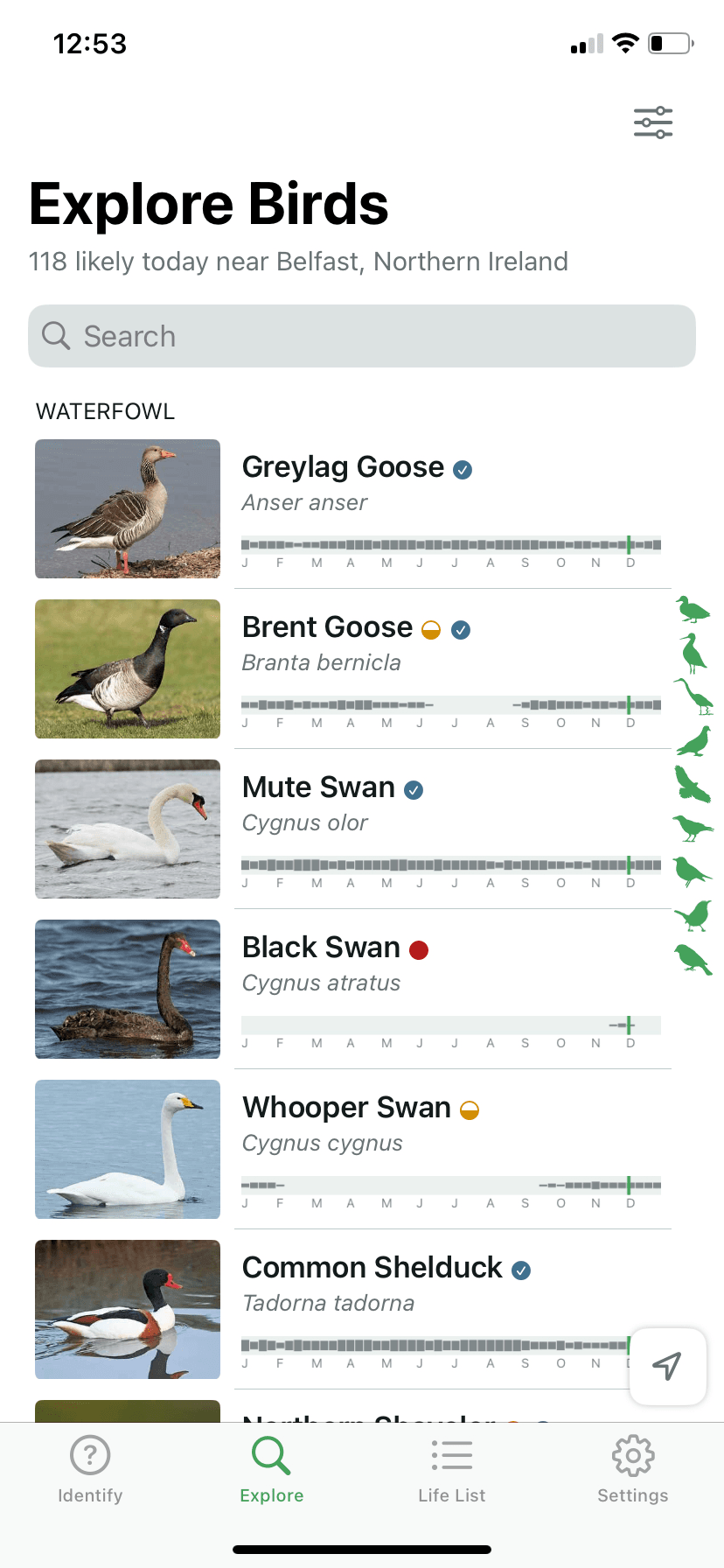Tap the WATERFOWL section header
The width and height of the screenshot is (724, 1568).
(105, 411)
